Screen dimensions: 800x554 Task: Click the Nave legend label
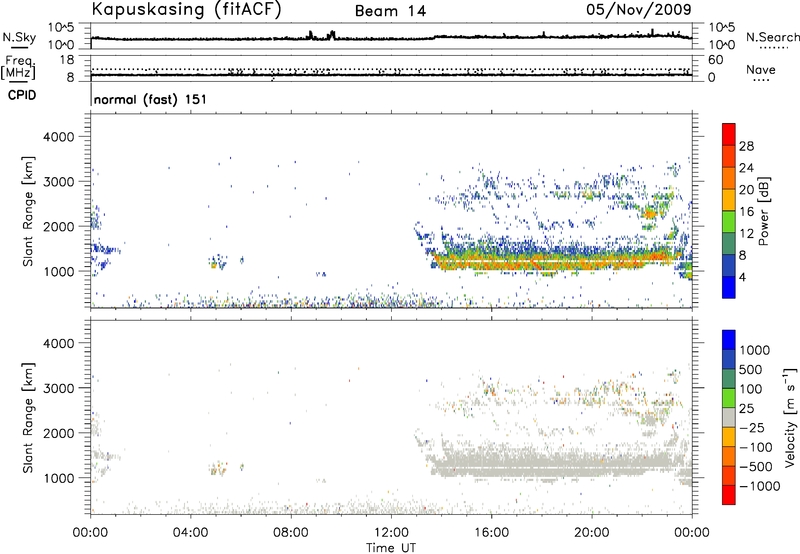pyautogui.click(x=761, y=69)
